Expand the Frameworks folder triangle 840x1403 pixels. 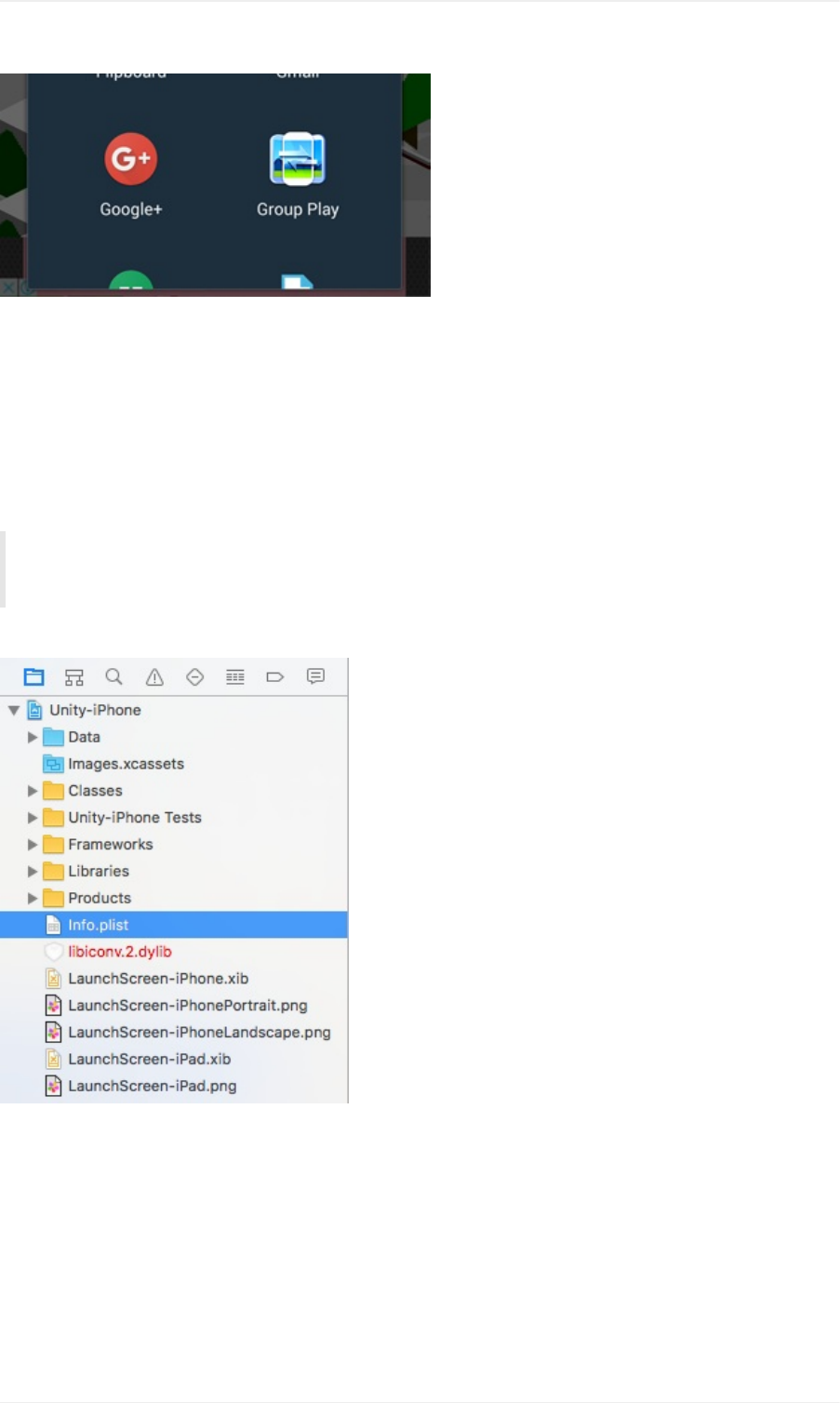pos(33,845)
